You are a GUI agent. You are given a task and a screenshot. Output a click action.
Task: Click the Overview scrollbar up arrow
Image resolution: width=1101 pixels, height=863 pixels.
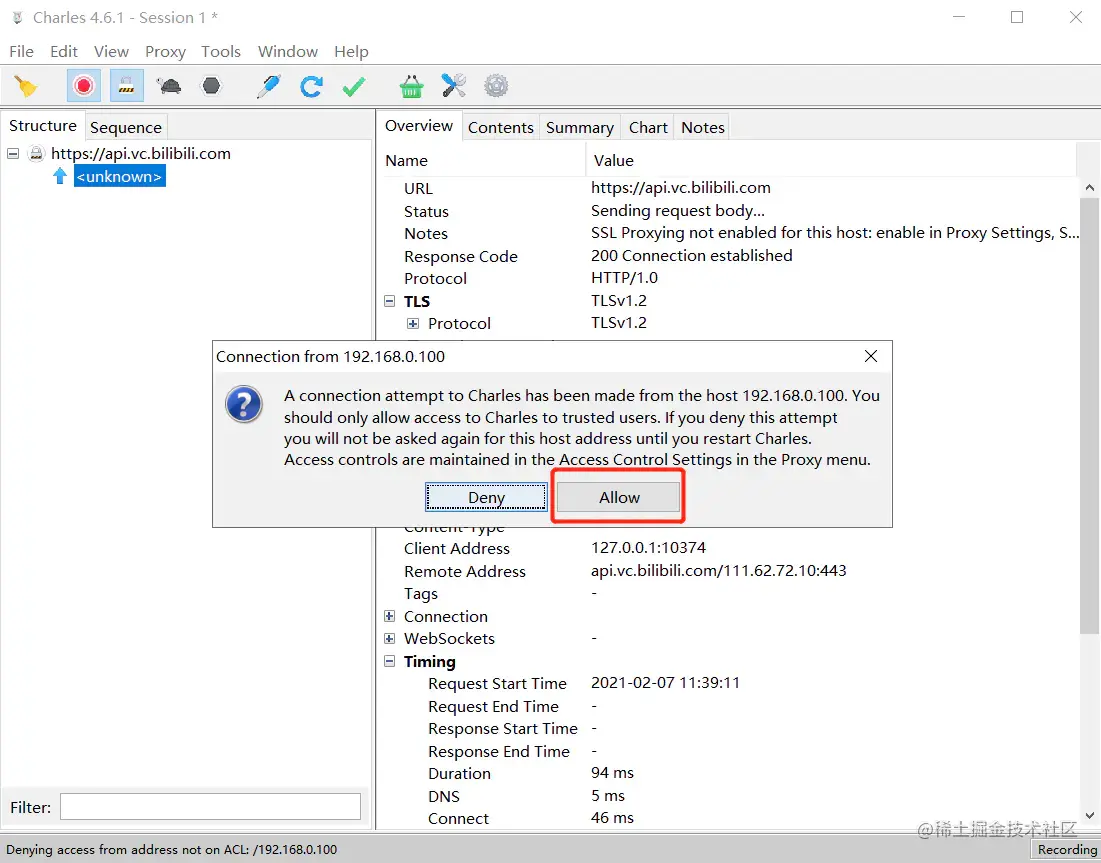click(1090, 187)
